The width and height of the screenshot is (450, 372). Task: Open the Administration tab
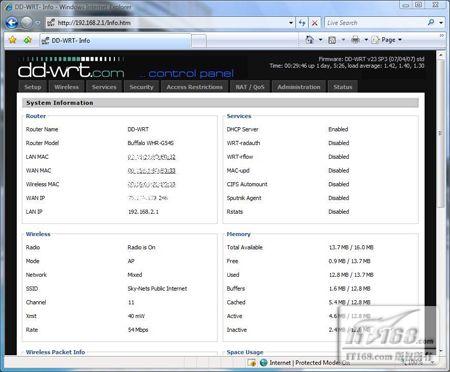coord(299,87)
